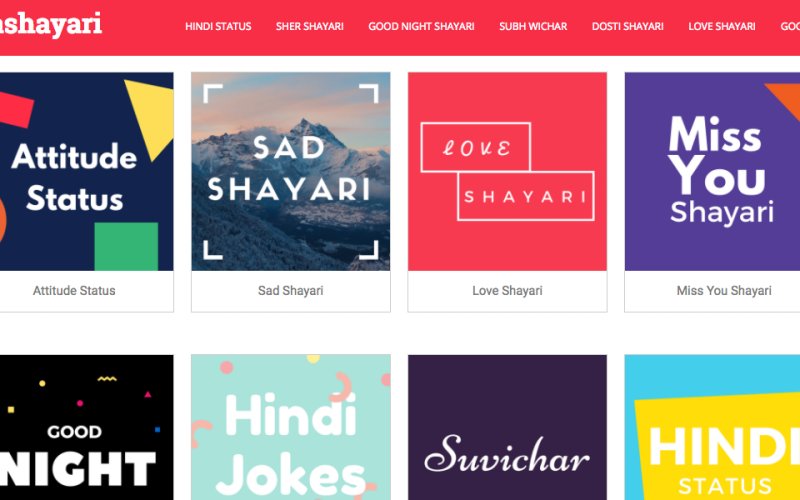Go to Good Night Shayari in navigation
Viewport: 800px width, 500px height.
click(x=421, y=27)
